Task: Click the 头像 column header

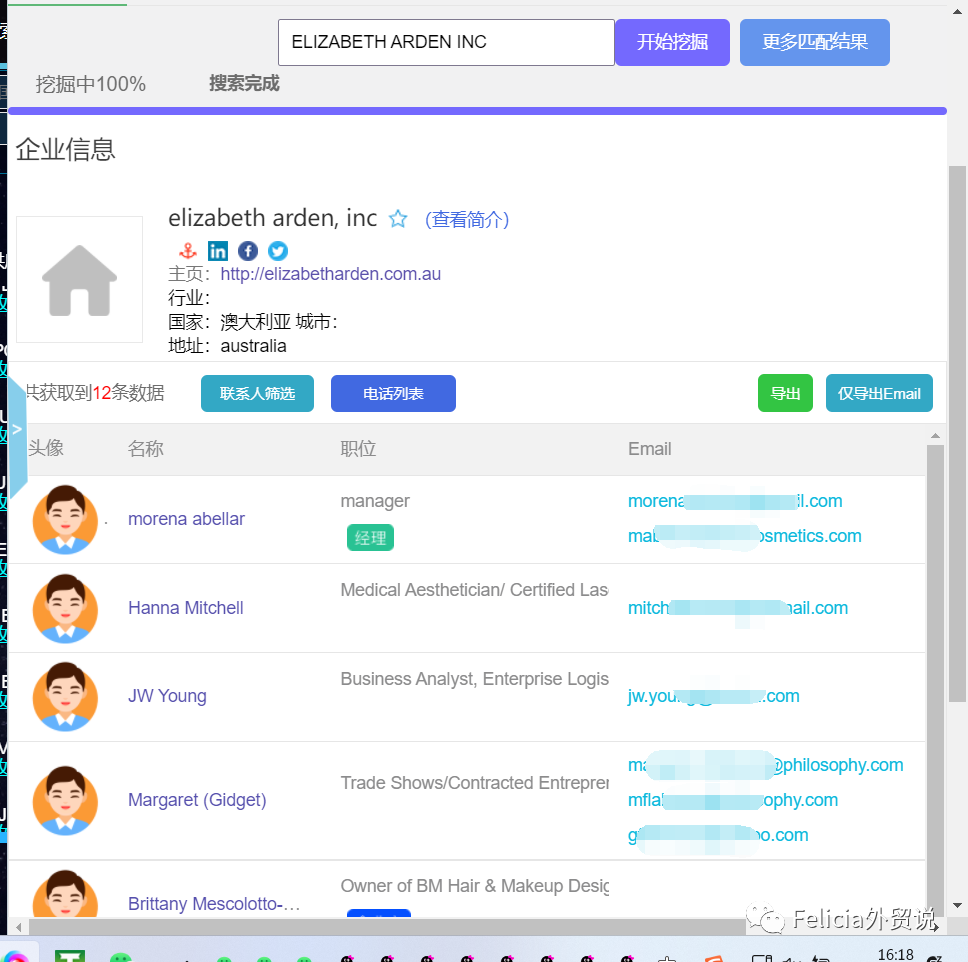Action: click(x=46, y=449)
